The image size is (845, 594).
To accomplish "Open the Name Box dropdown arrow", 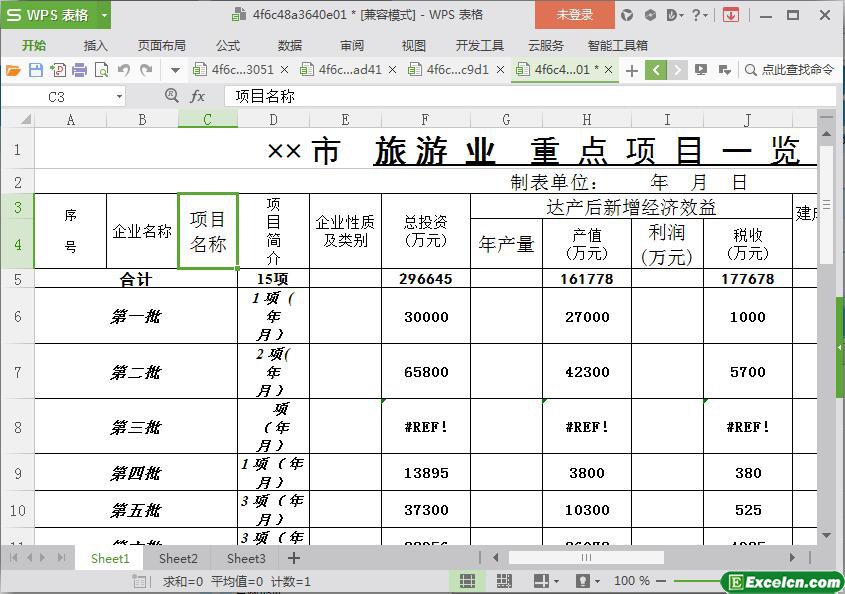I will 120,97.
